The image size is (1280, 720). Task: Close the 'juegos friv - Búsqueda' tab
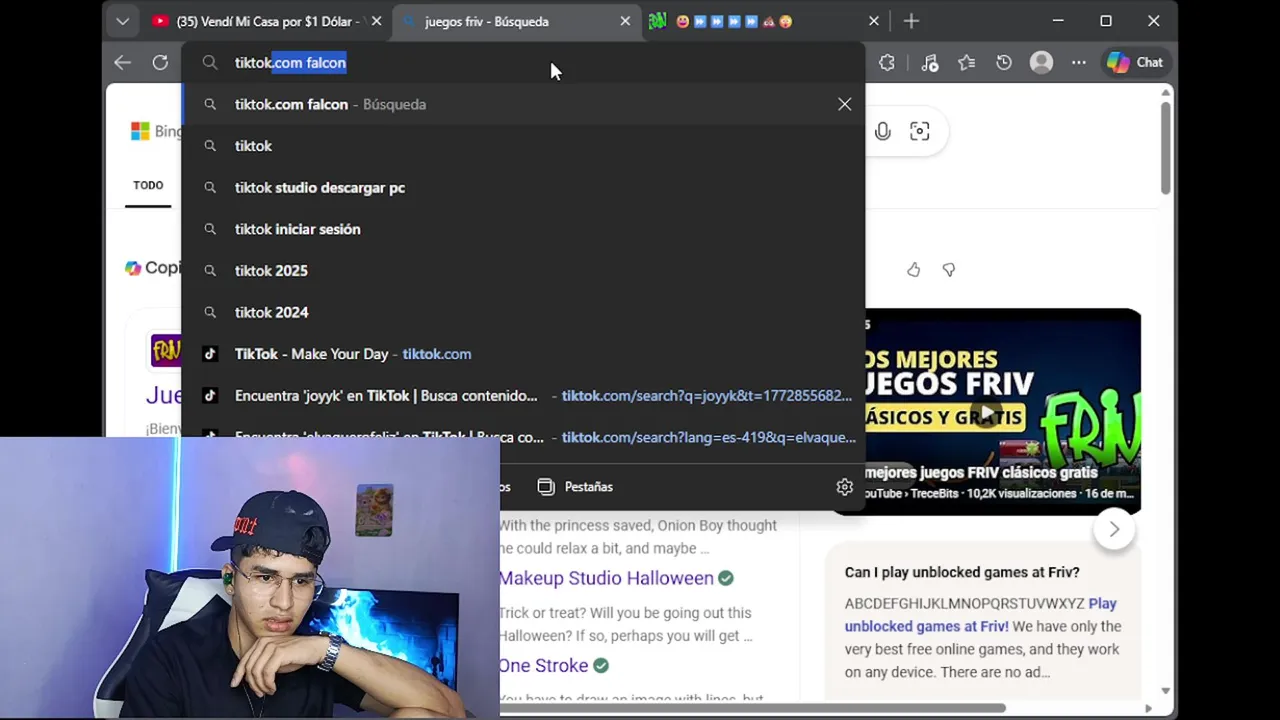pyautogui.click(x=625, y=21)
